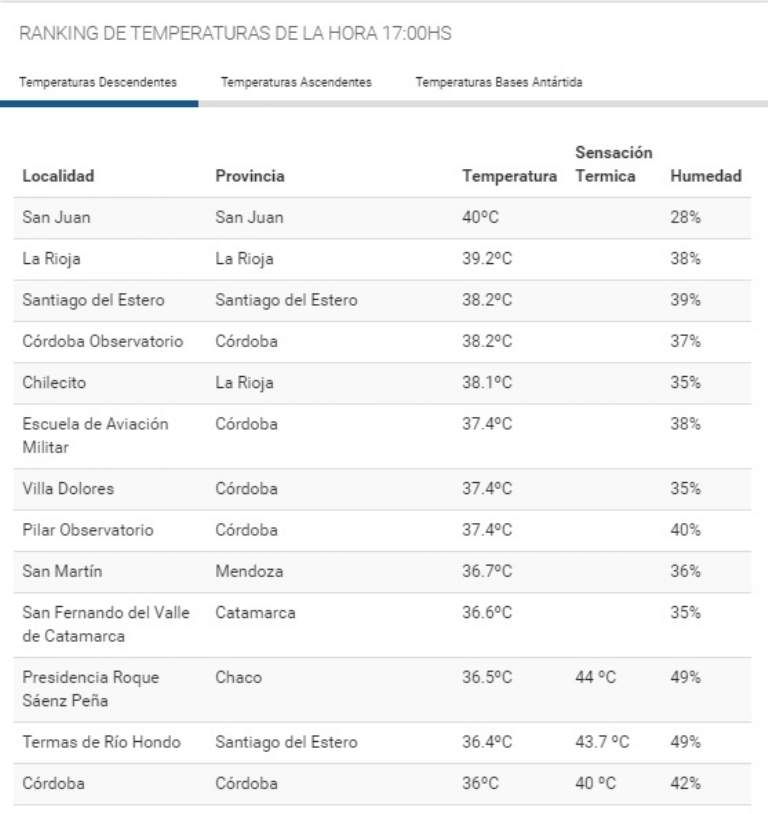The image size is (768, 814).
Task: Select the Pilar Observatorio locality cell
Action: [x=88, y=530]
